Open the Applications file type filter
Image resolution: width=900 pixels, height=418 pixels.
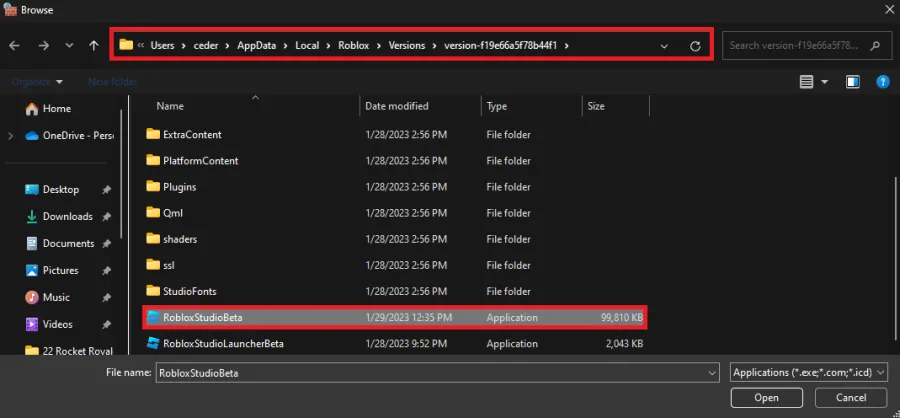point(809,373)
